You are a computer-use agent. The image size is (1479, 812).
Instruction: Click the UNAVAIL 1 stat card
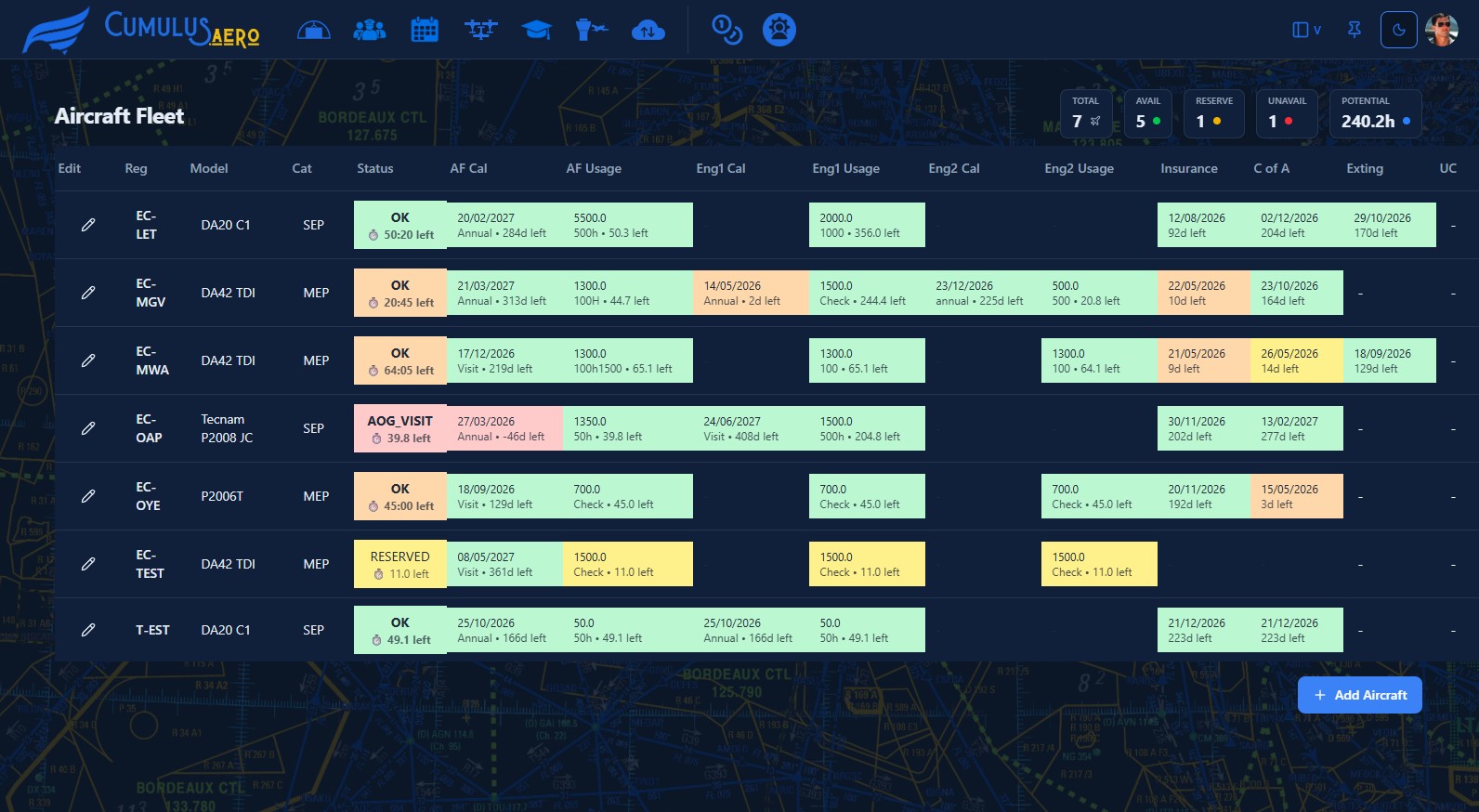(1287, 113)
